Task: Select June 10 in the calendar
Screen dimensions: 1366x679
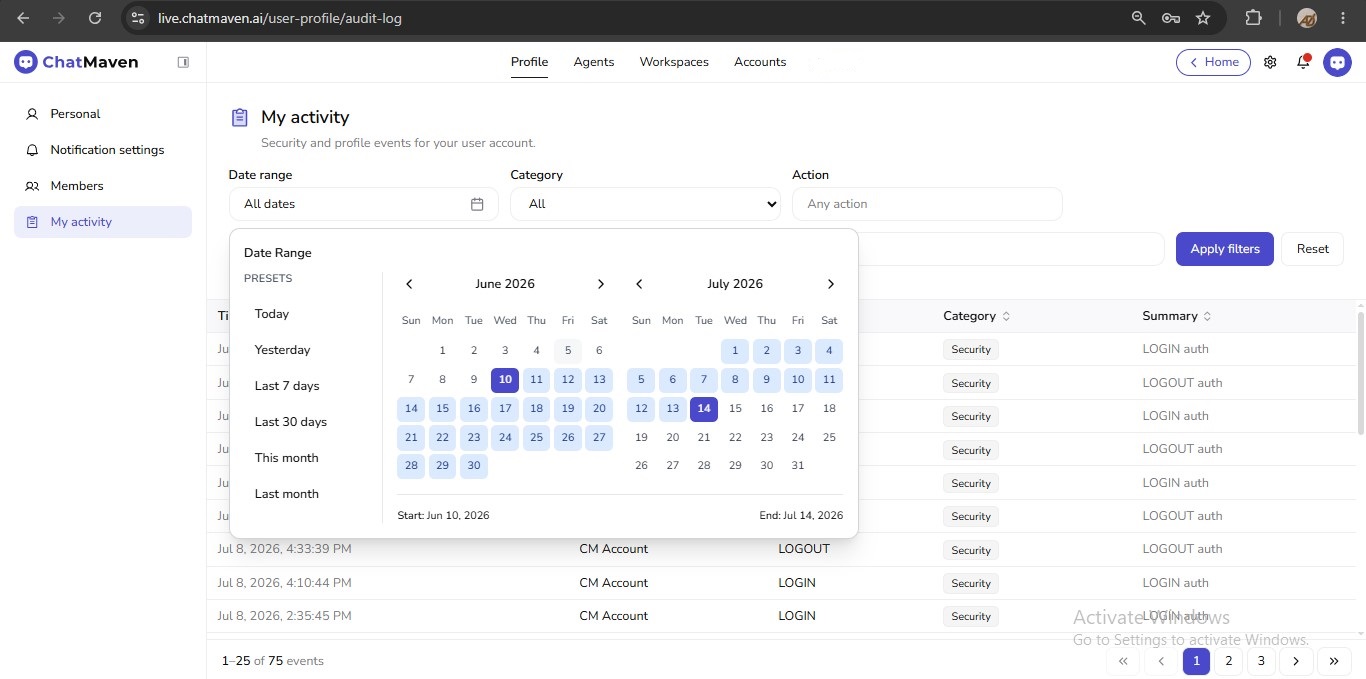Action: pos(505,380)
